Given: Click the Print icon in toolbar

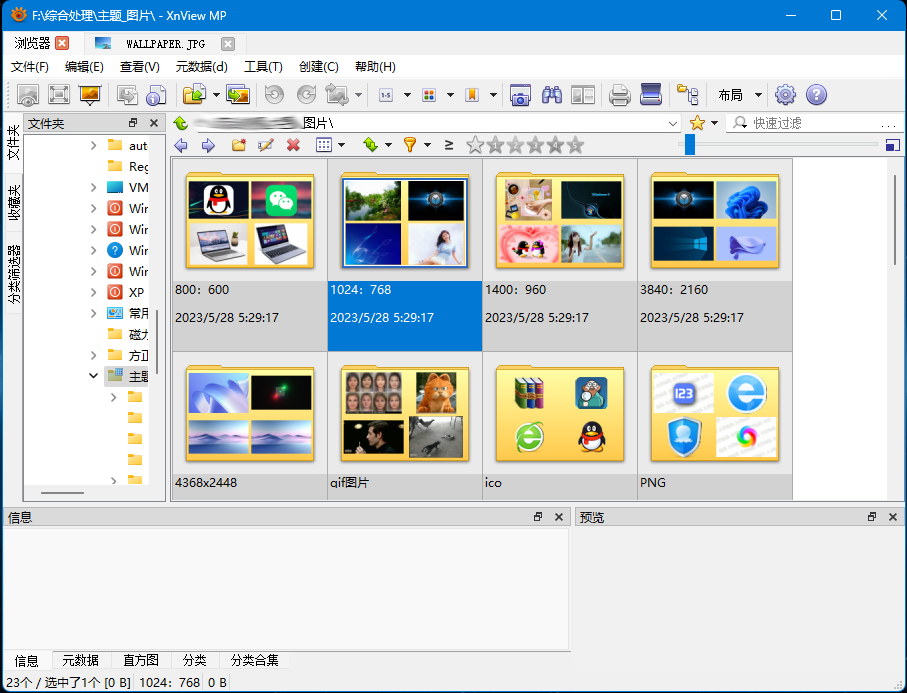Looking at the screenshot, I should (620, 95).
